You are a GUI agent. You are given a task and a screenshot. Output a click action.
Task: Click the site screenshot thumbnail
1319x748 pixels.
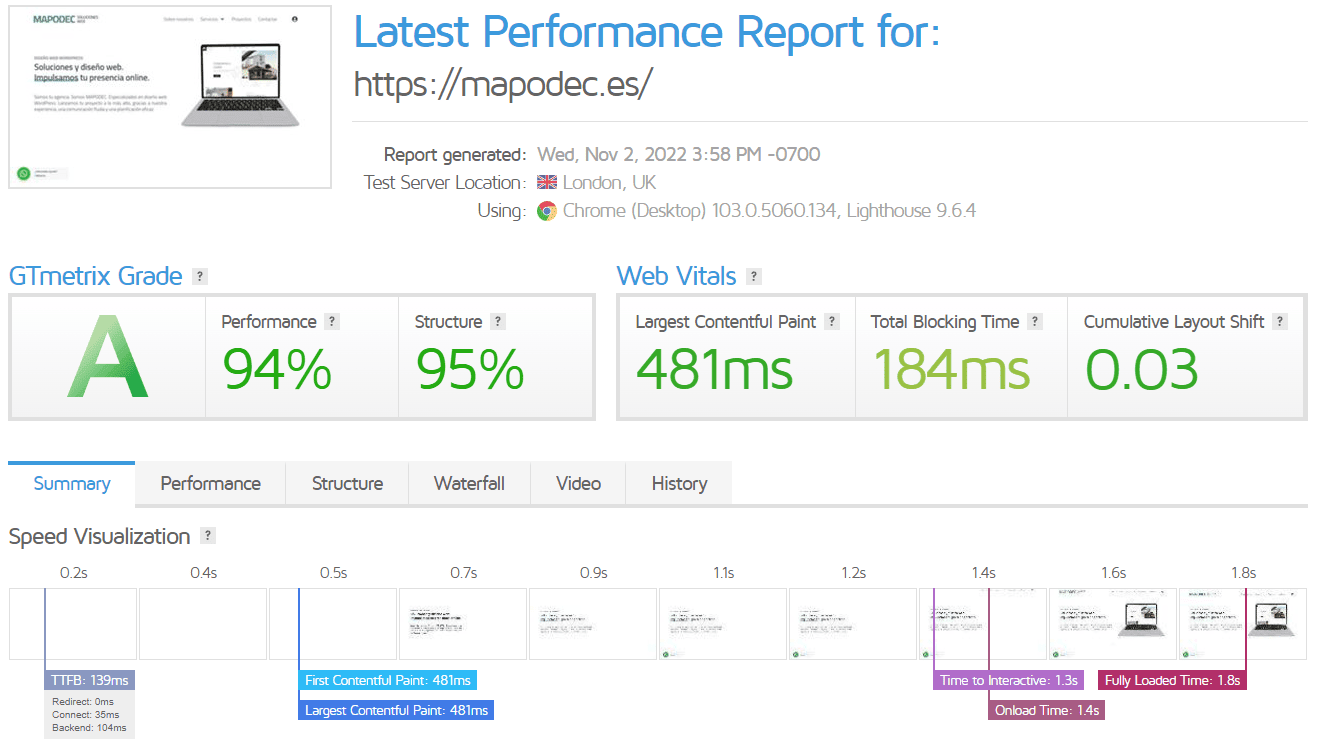pyautogui.click(x=170, y=96)
